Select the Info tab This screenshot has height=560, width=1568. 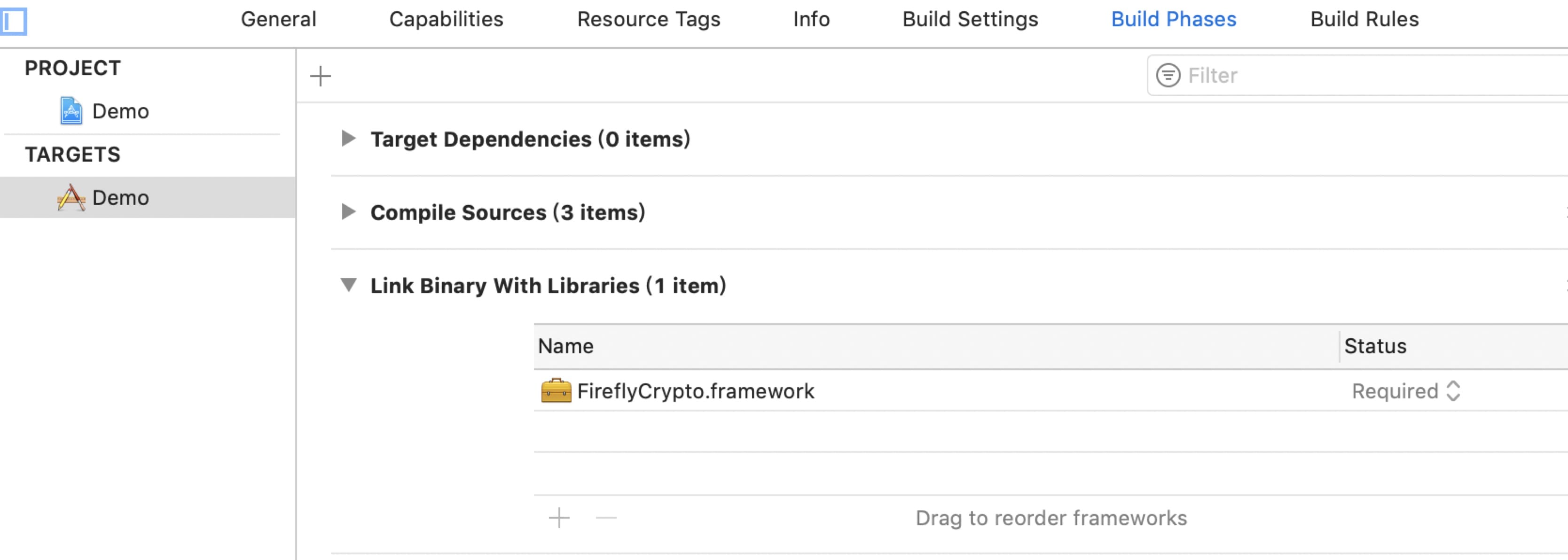pos(811,19)
